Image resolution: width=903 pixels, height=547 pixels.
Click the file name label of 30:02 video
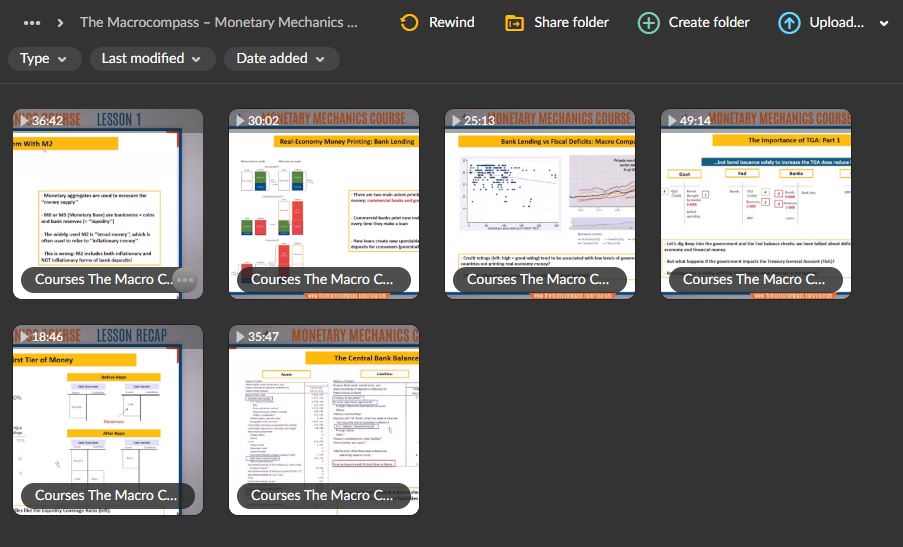322,280
